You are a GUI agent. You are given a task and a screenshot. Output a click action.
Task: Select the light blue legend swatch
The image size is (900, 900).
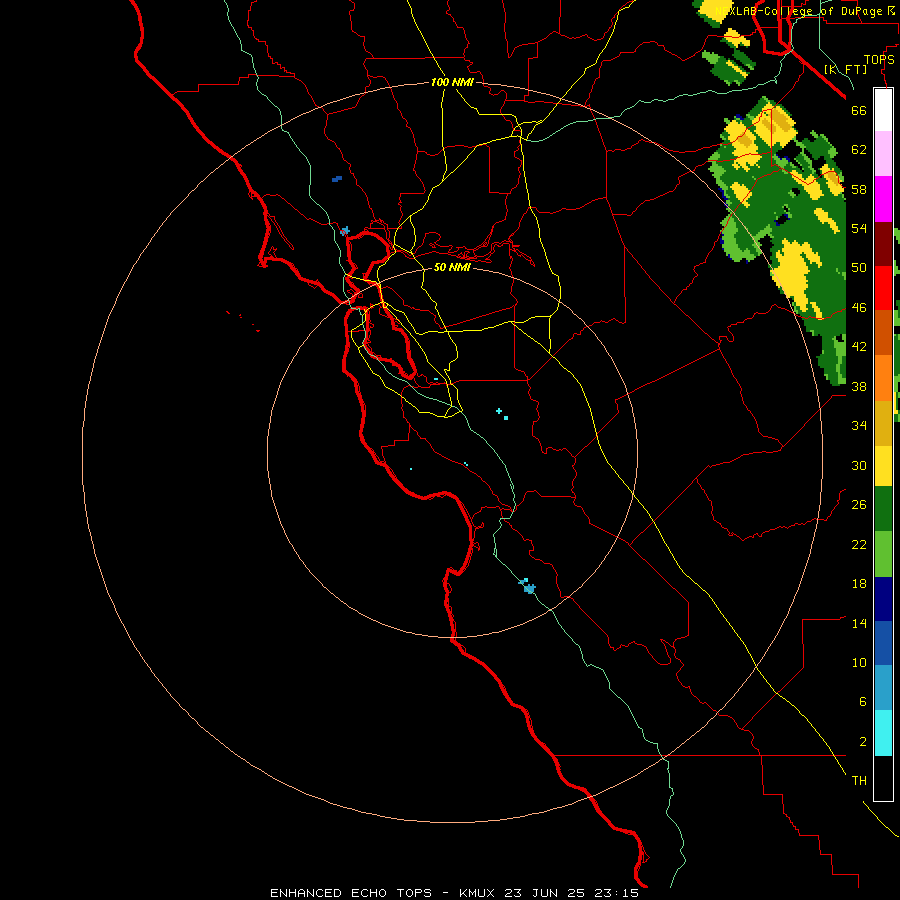point(883,688)
